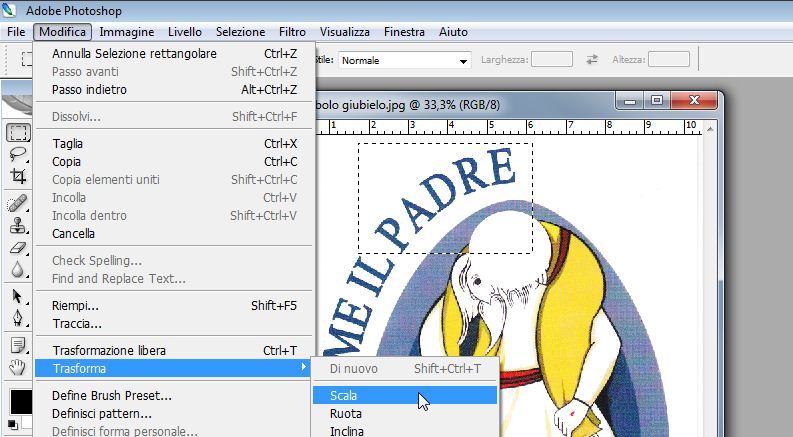
Task: Choose Copia from the Modifica menu
Action: 174,161
